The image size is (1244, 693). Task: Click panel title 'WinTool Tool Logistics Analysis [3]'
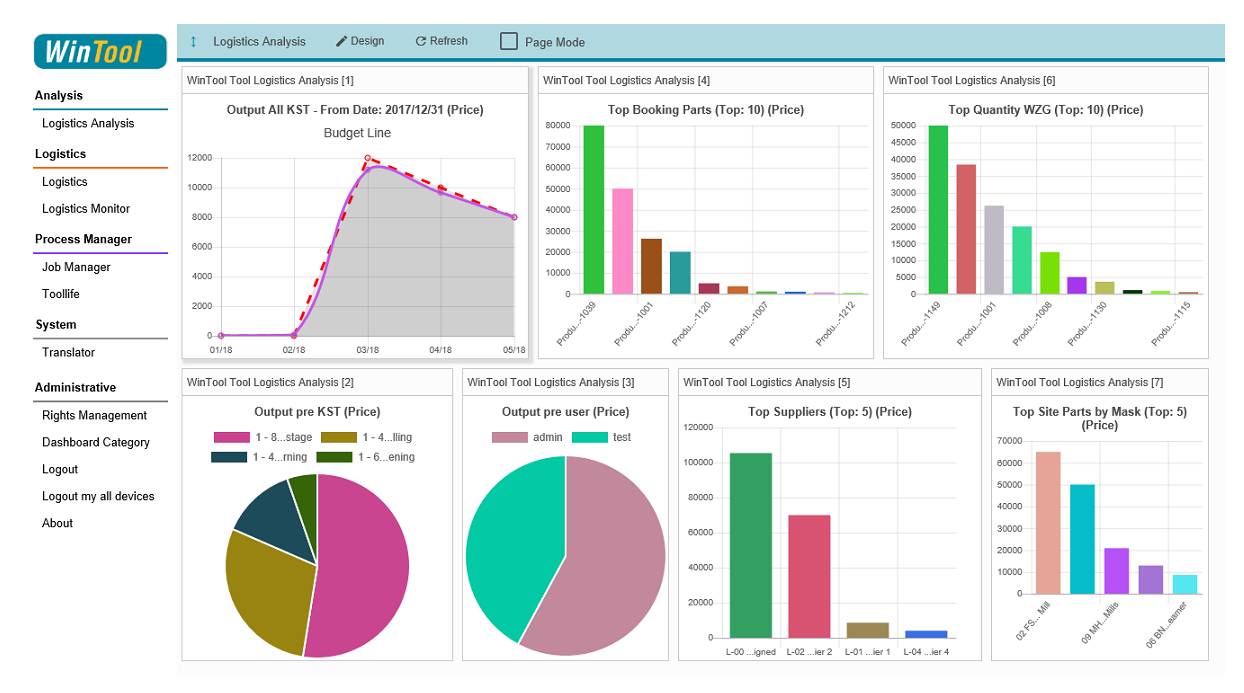(x=551, y=382)
